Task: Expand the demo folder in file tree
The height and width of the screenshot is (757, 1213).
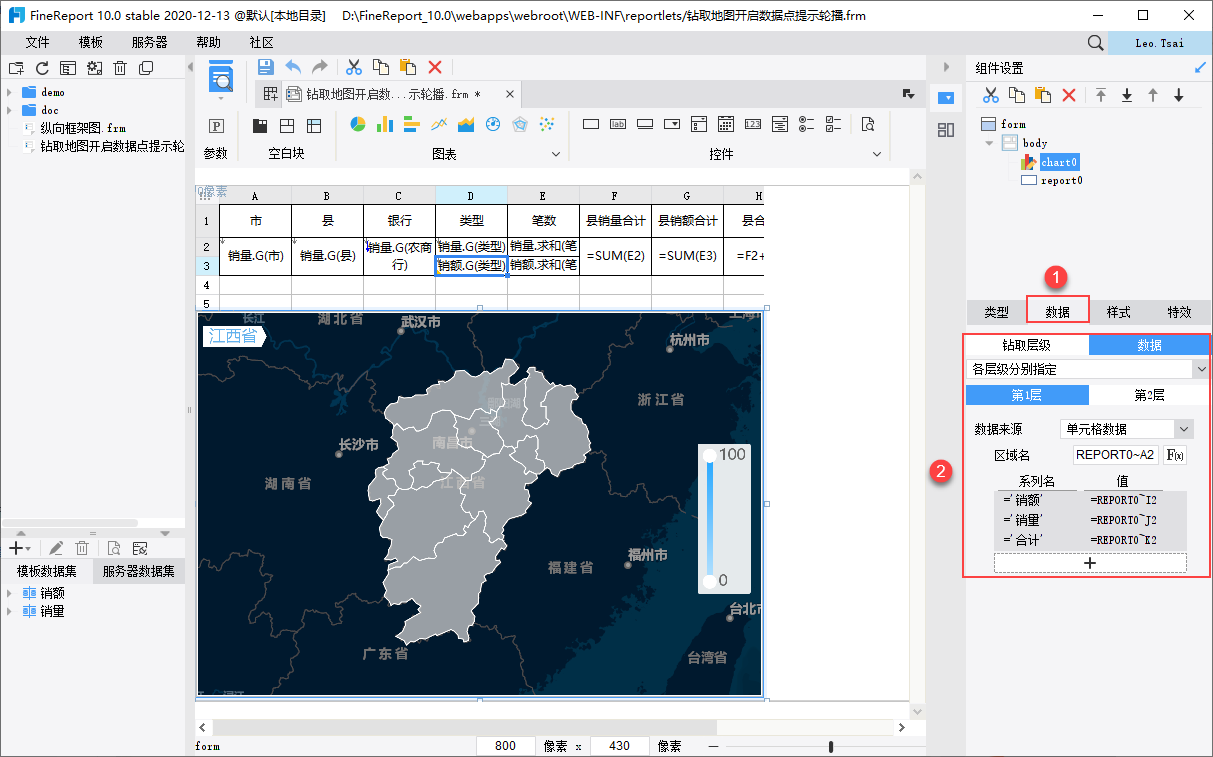Action: [x=9, y=92]
